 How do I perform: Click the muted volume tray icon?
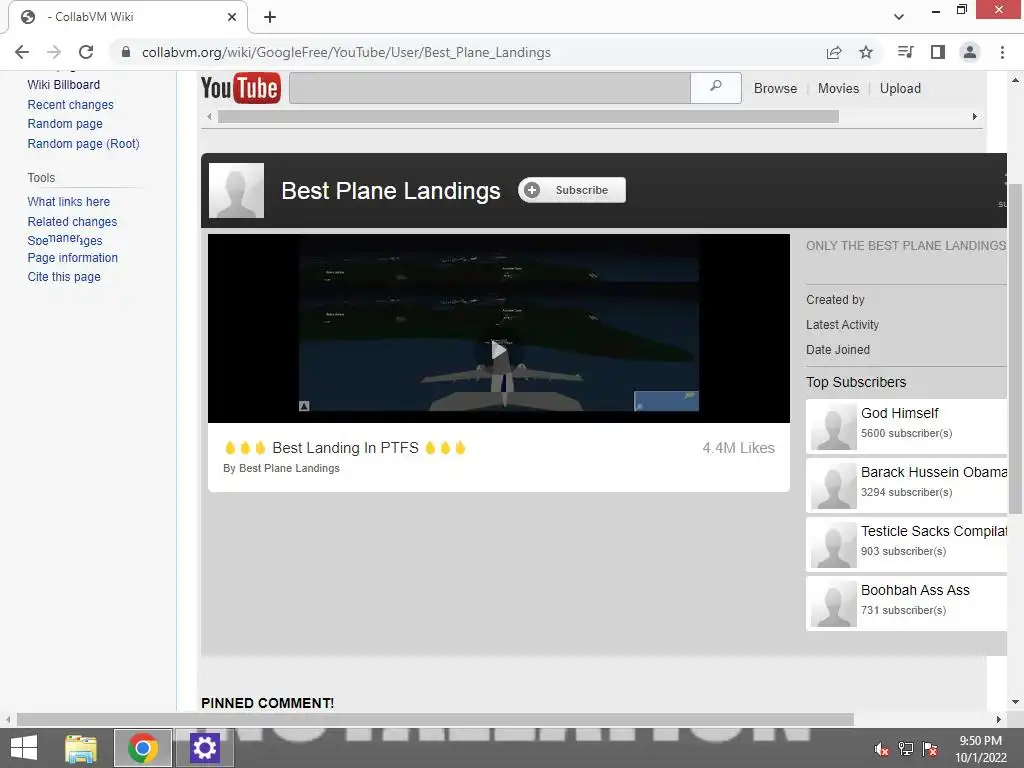point(881,749)
